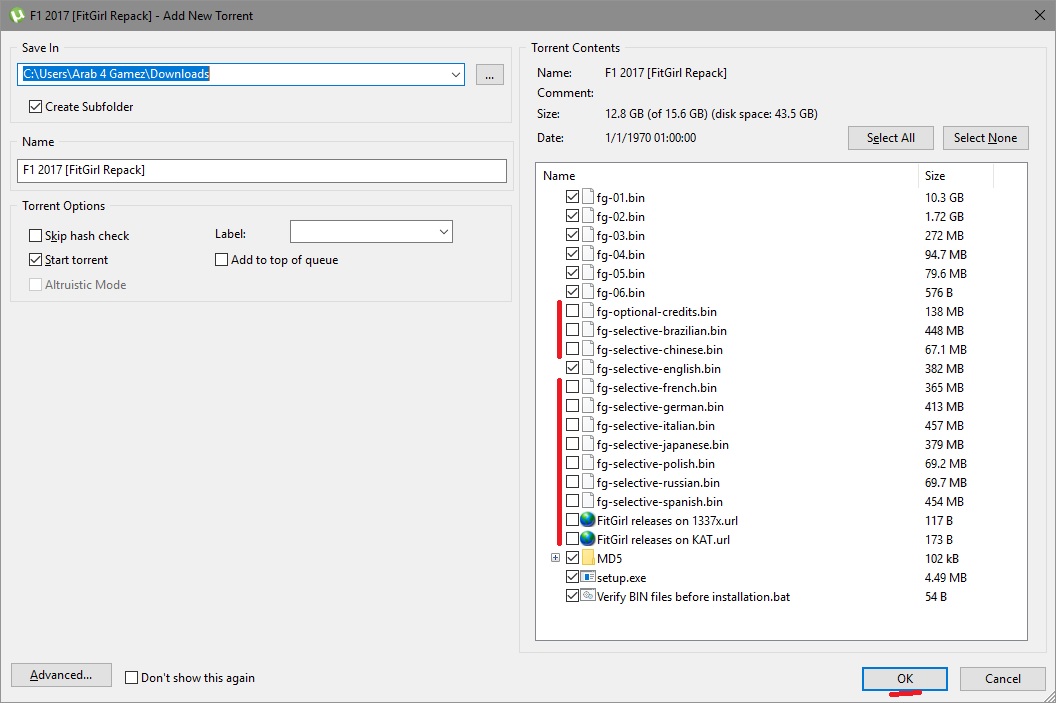Click the setup.exe application icon

(x=588, y=577)
